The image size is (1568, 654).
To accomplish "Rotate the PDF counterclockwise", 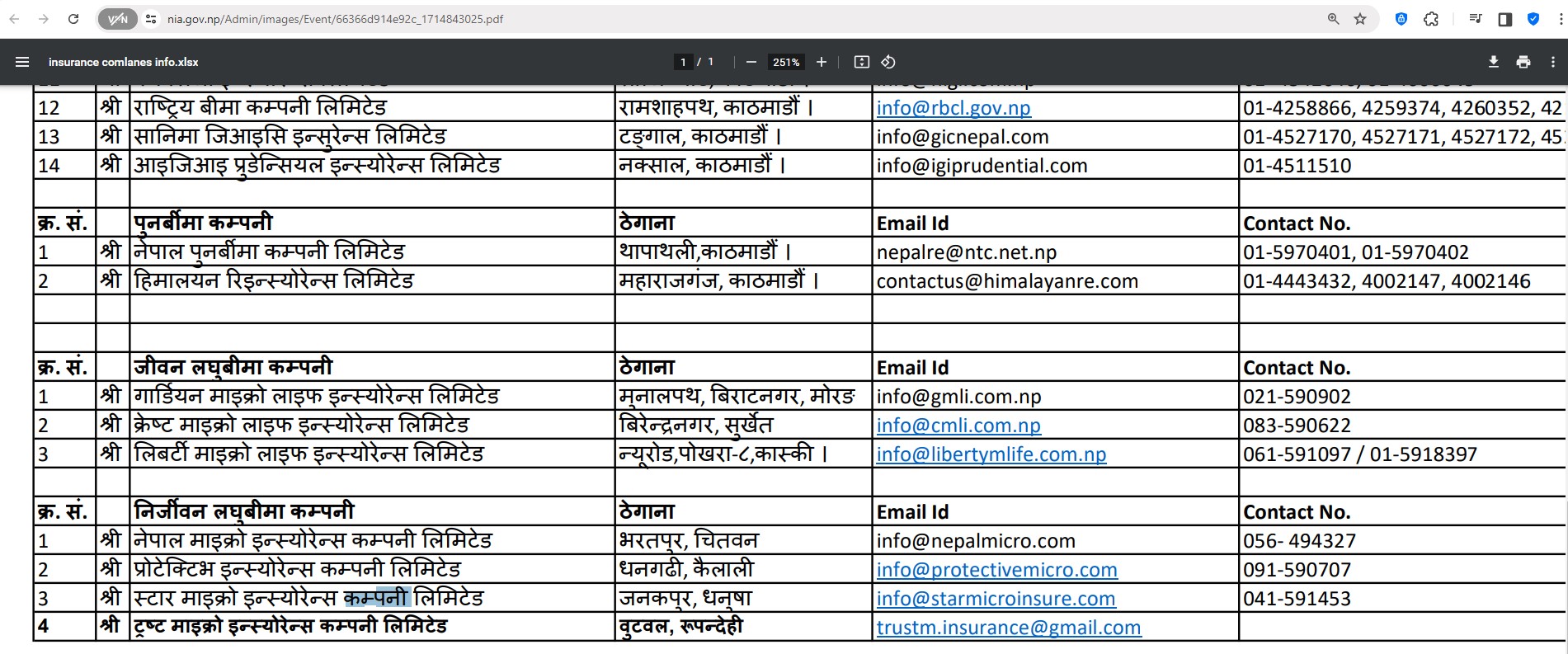I will 888,62.
